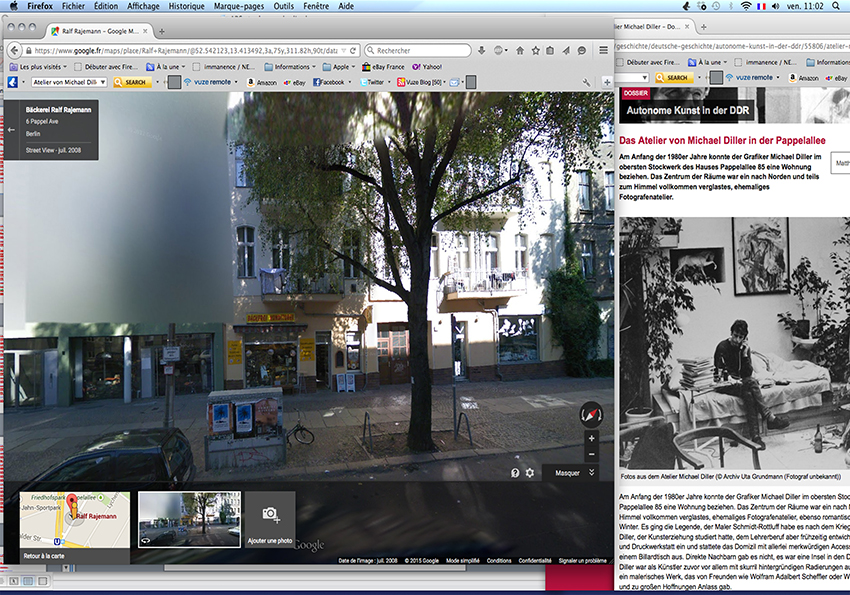This screenshot has height=595, width=850.
Task: Click Retour à la carte
Action: click(x=44, y=556)
